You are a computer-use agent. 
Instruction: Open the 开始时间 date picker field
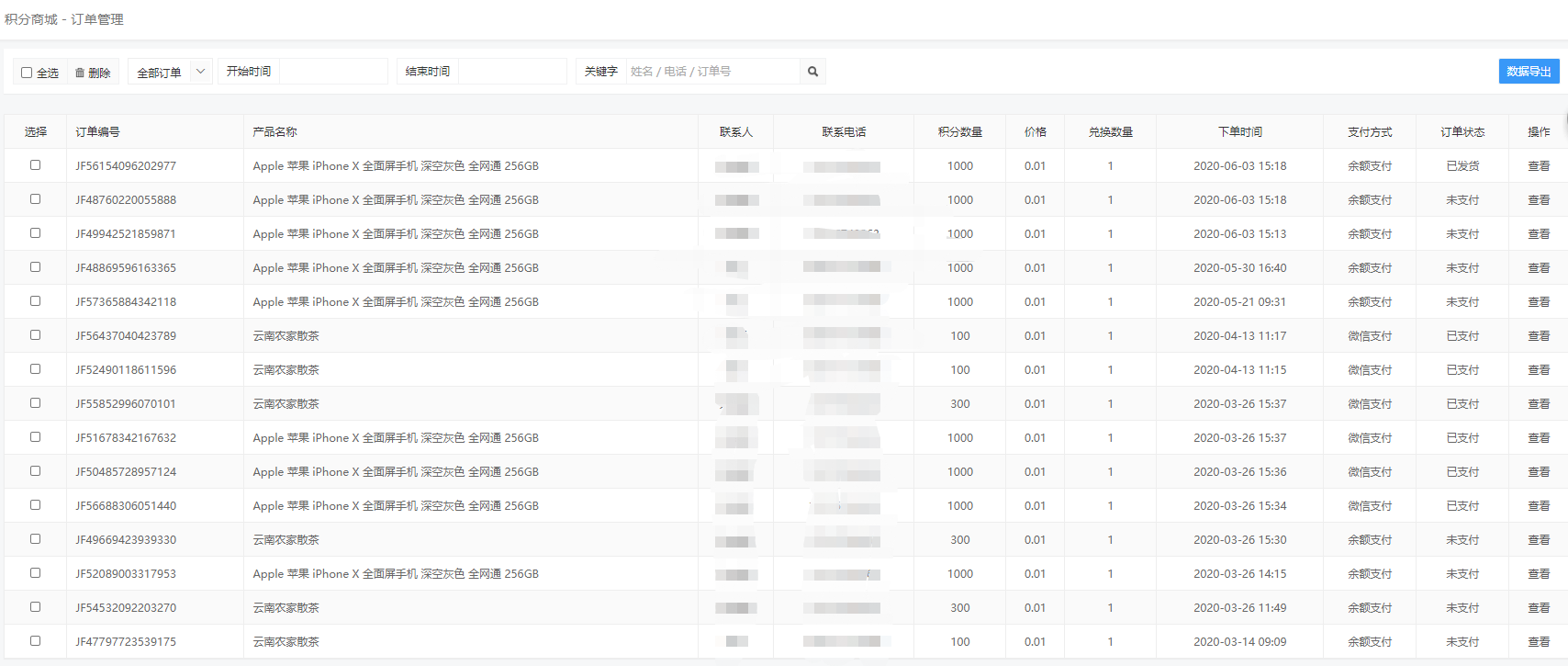click(332, 72)
